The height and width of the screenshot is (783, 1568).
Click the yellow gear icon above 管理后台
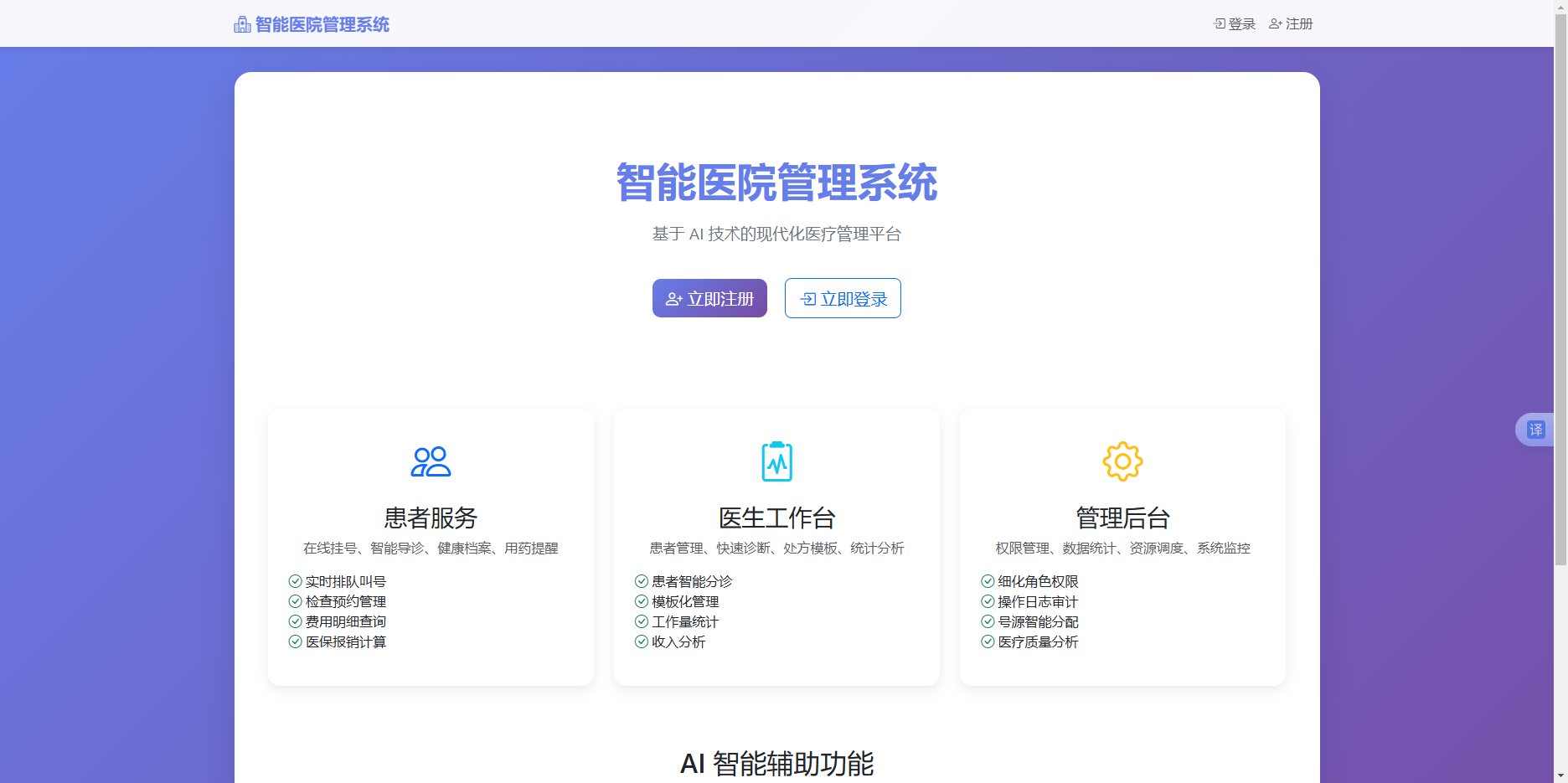click(1122, 461)
